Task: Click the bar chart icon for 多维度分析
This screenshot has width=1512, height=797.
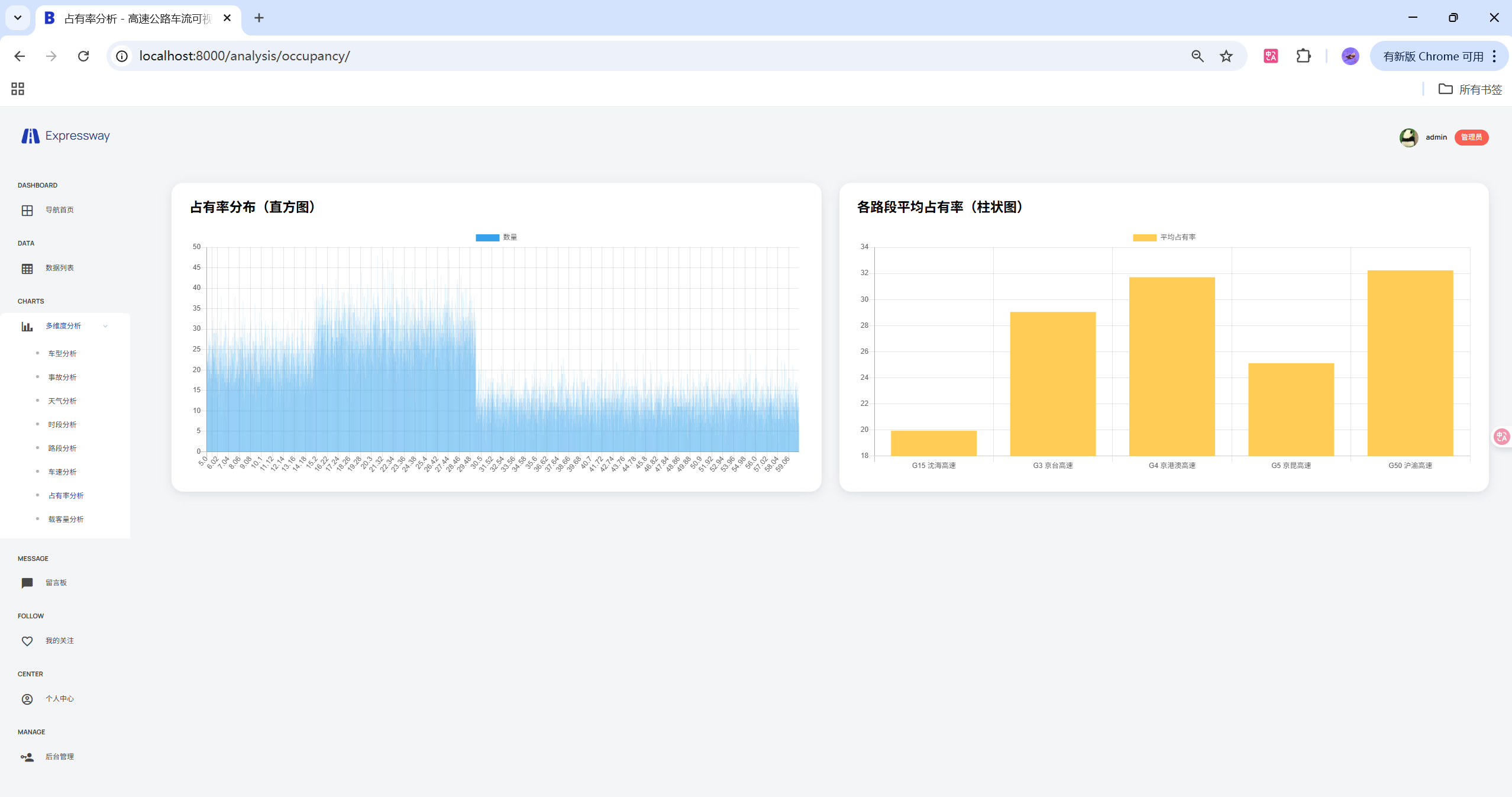Action: pyautogui.click(x=27, y=327)
